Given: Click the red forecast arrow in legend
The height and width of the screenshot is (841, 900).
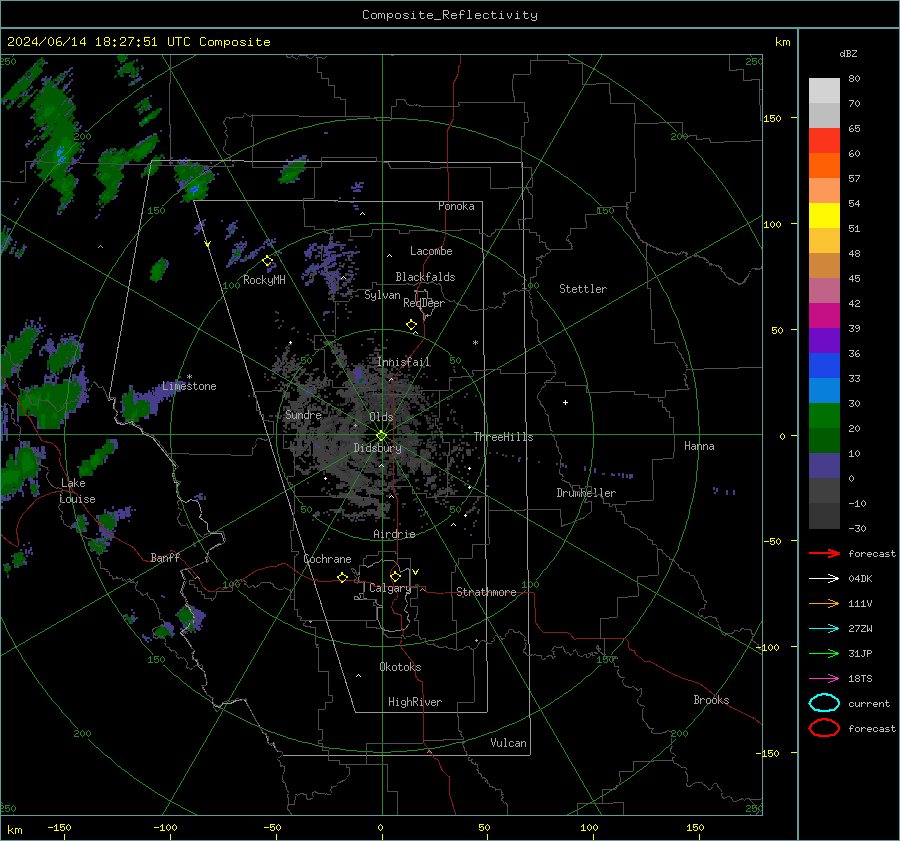Looking at the screenshot, I should (824, 553).
